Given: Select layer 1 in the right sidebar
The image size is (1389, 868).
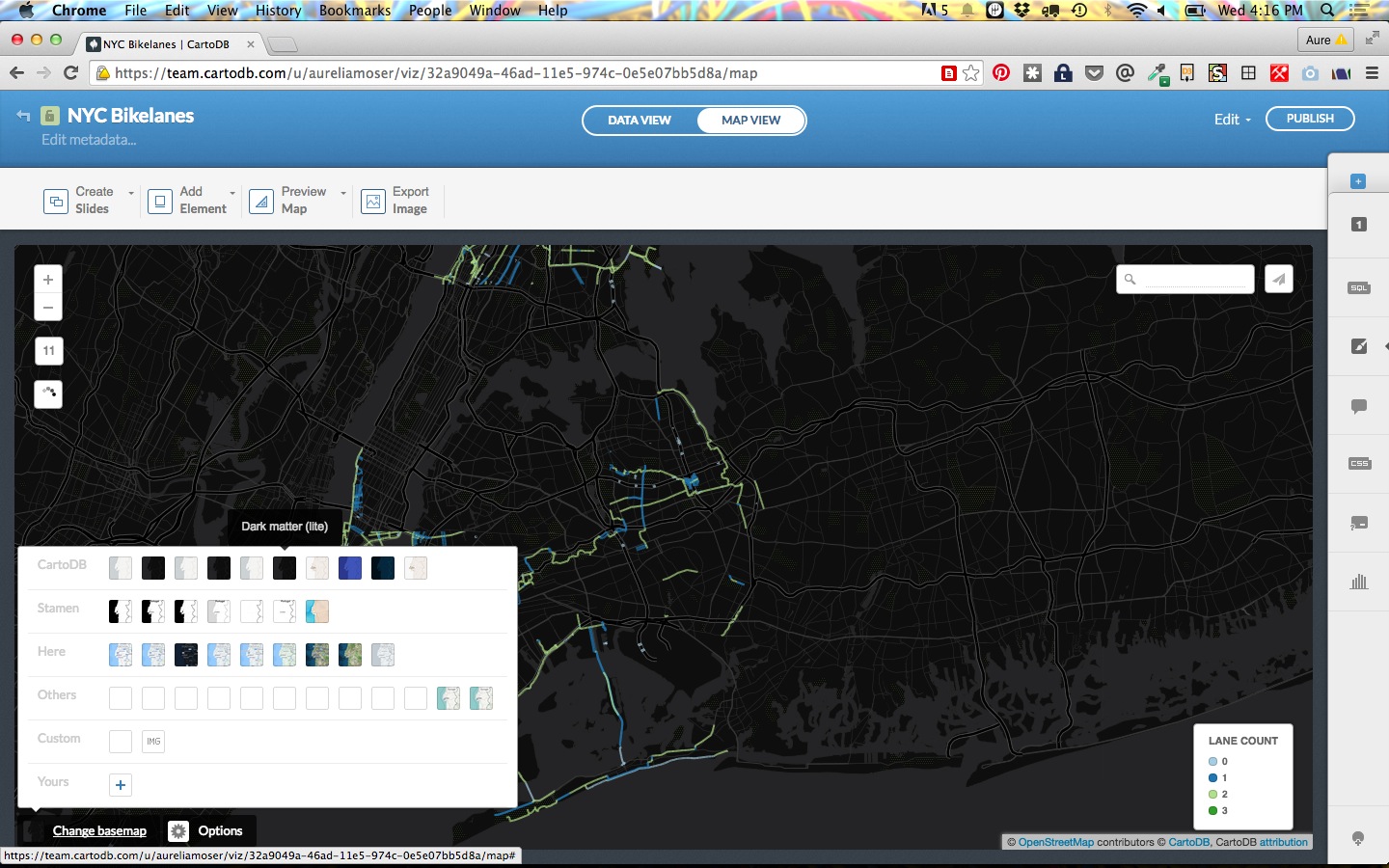Looking at the screenshot, I should point(1358,225).
